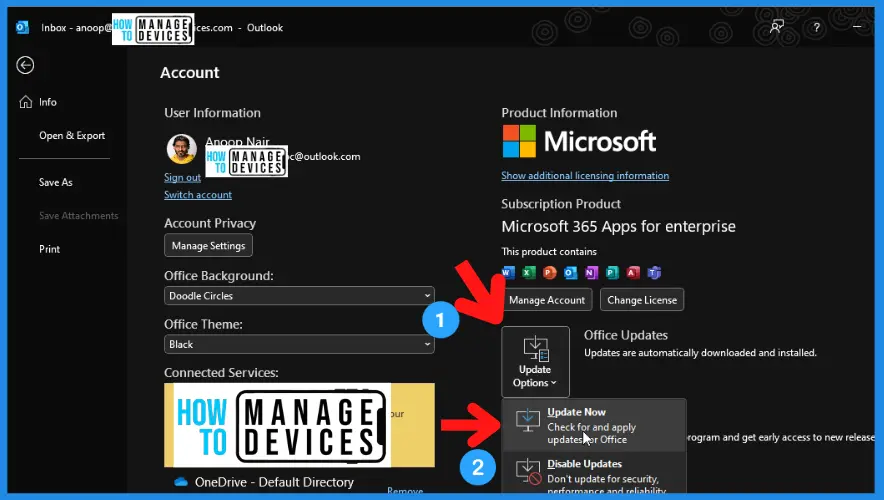Expand the Update Options button
884x500 pixels.
pyautogui.click(x=535, y=362)
